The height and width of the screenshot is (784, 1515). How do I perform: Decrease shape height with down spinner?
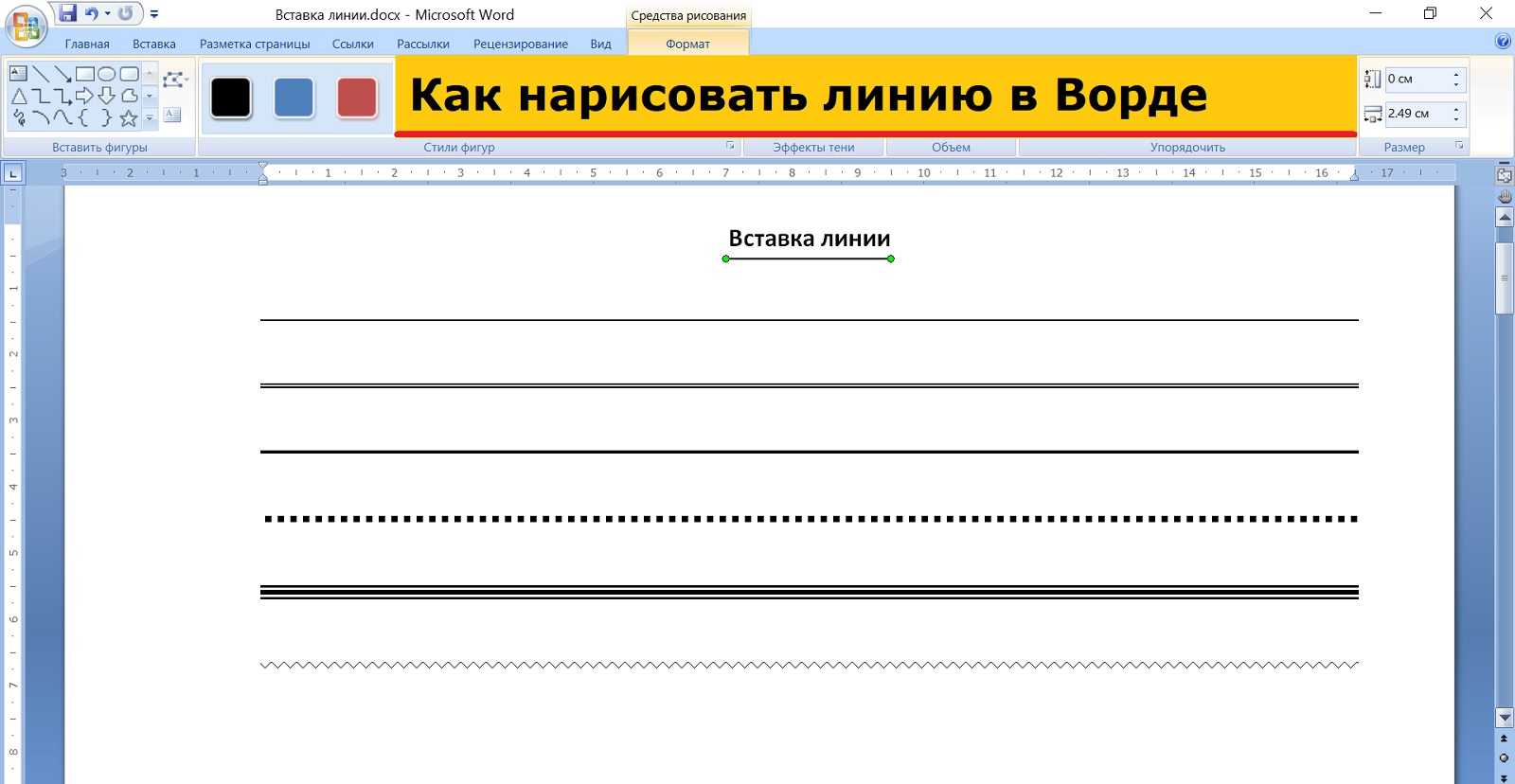tap(1456, 85)
